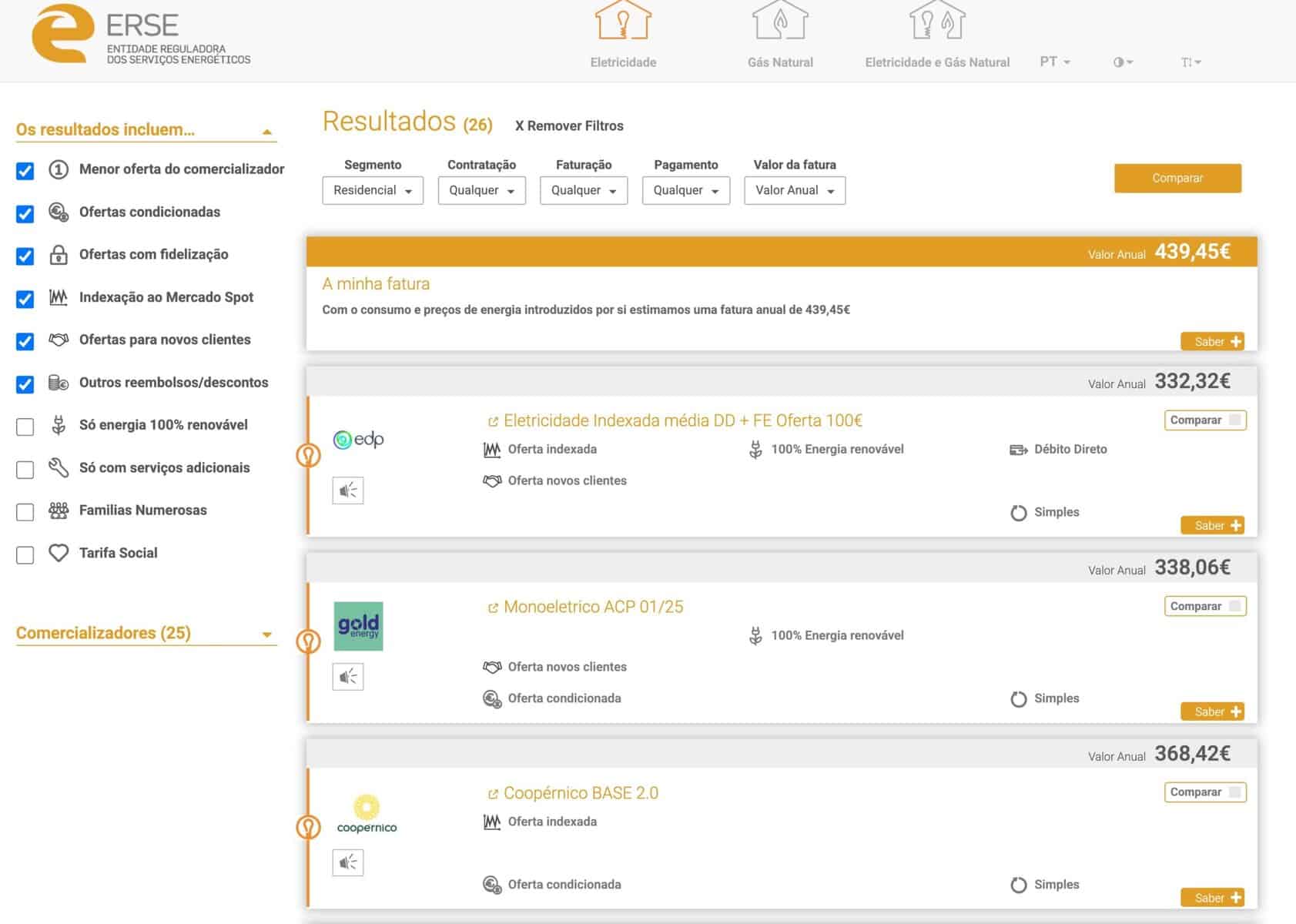Open the Valor Anual dropdown
1296x924 pixels.
tap(795, 190)
